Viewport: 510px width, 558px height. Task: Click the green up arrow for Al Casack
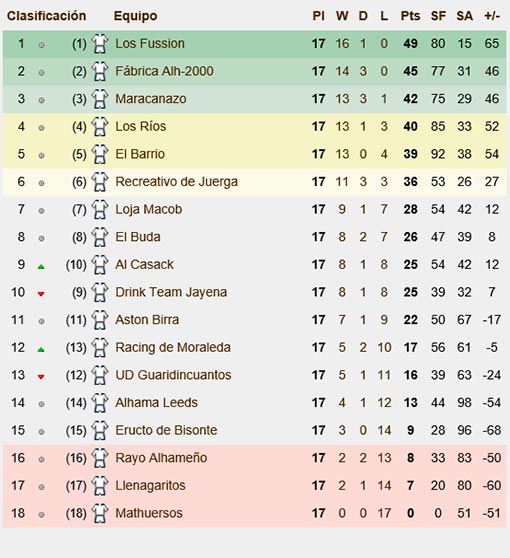coord(41,267)
